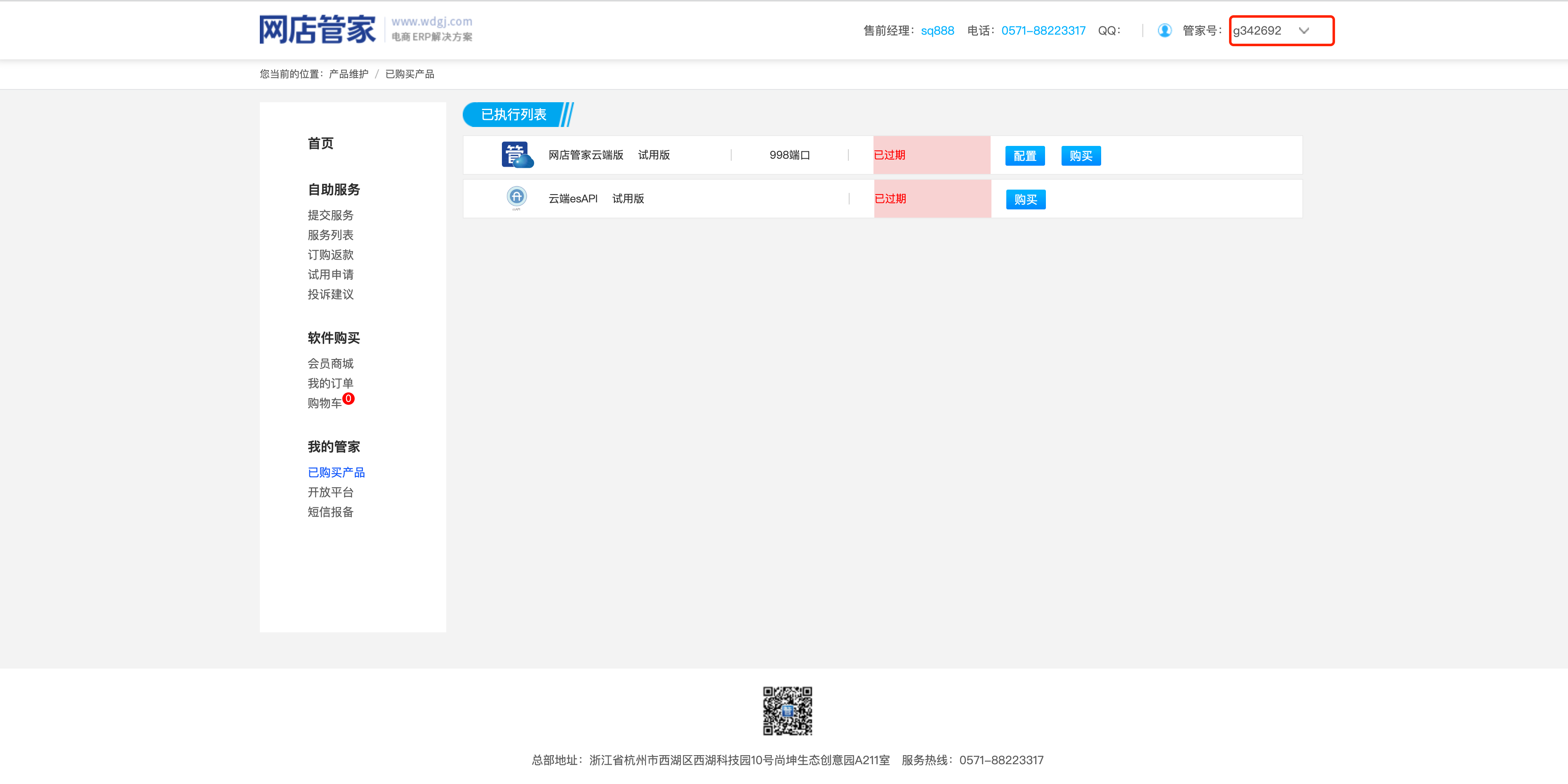Click the www.wdgj.com text beside the logo
Screen dimensions: 1568x784
[x=431, y=22]
